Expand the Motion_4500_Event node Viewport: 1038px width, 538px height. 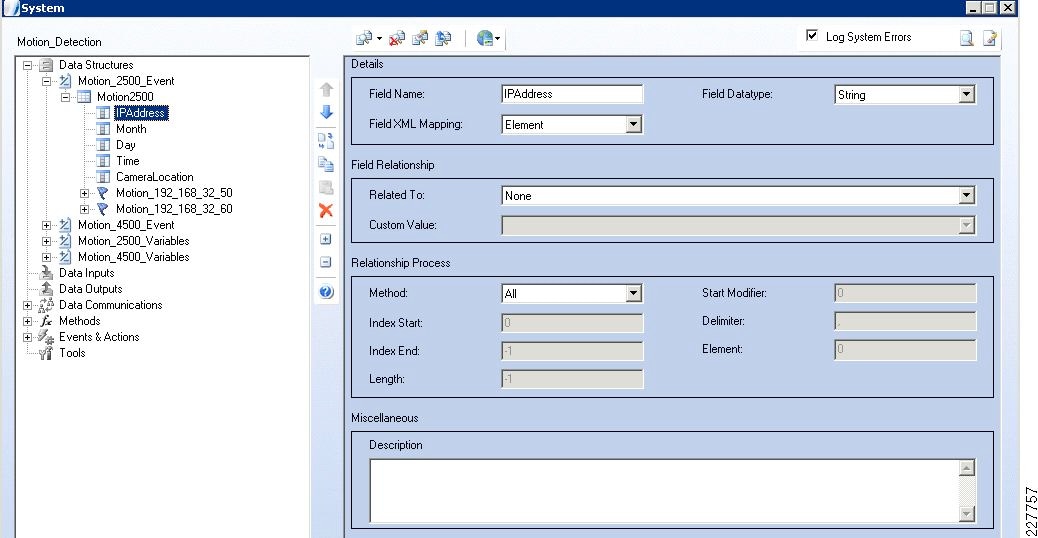pos(46,225)
